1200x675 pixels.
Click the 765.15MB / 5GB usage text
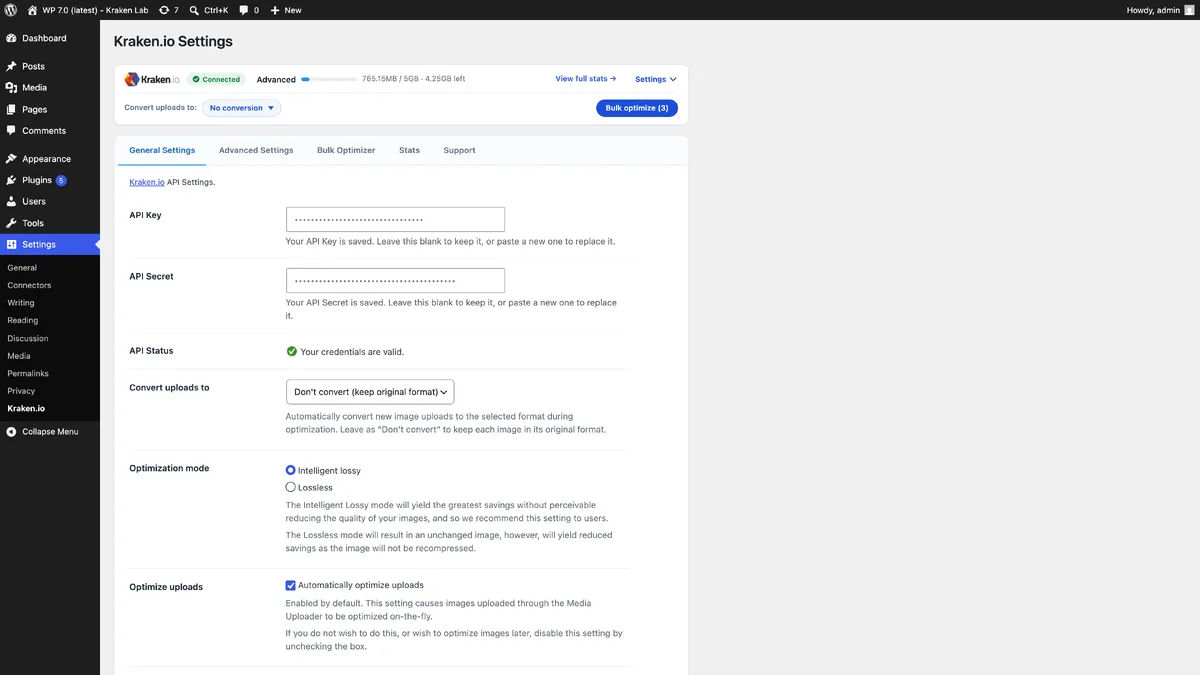pyautogui.click(x=413, y=79)
